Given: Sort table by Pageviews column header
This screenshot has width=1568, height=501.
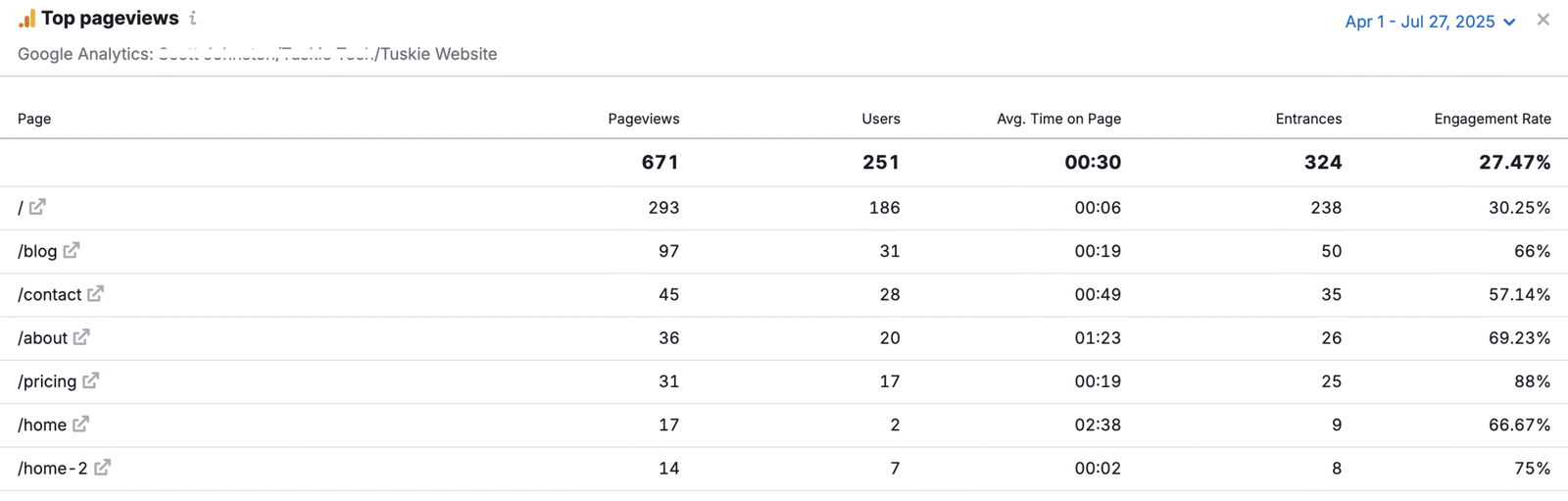Looking at the screenshot, I should tap(643, 119).
